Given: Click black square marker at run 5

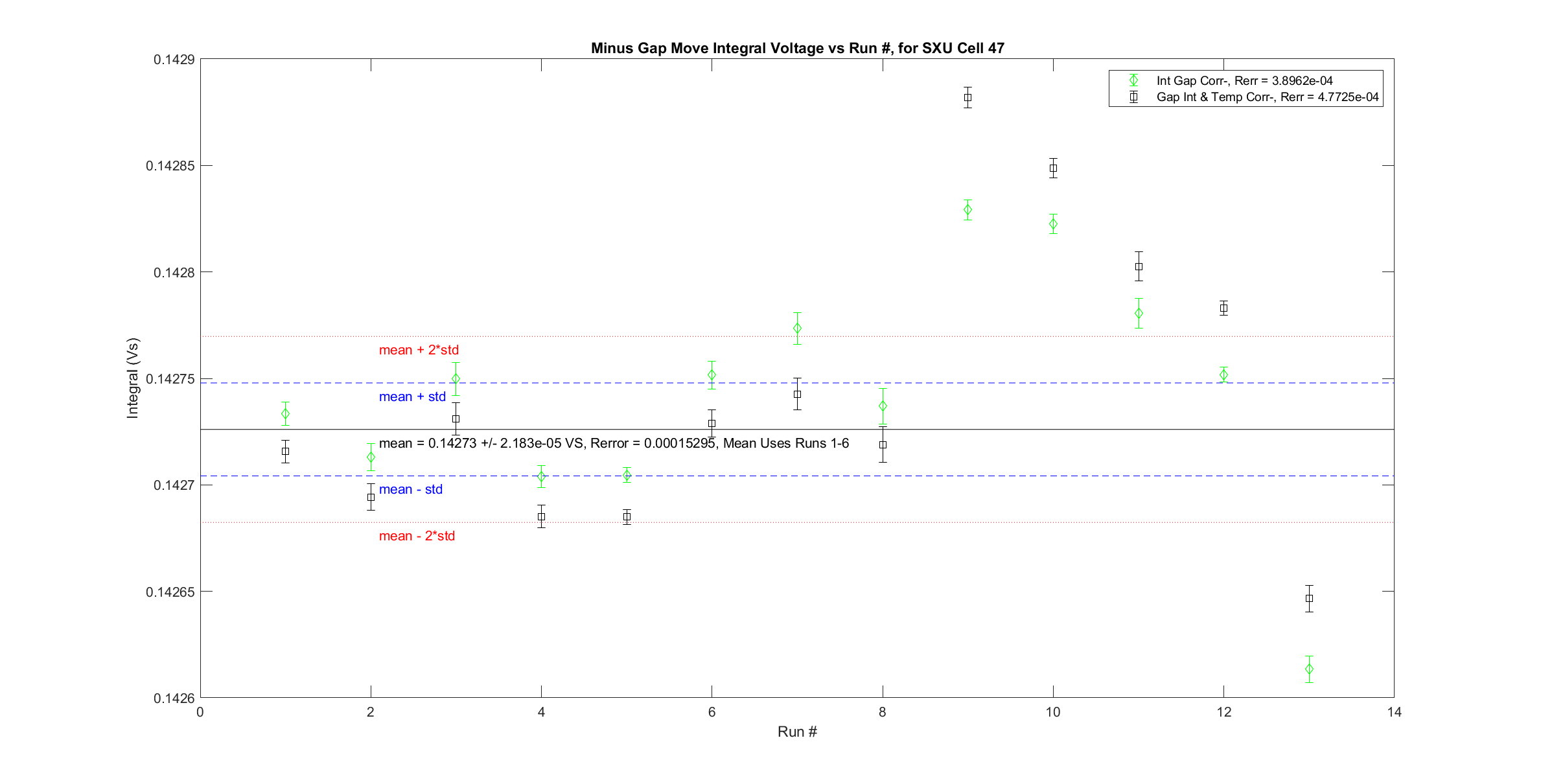Looking at the screenshot, I should point(627,516).
